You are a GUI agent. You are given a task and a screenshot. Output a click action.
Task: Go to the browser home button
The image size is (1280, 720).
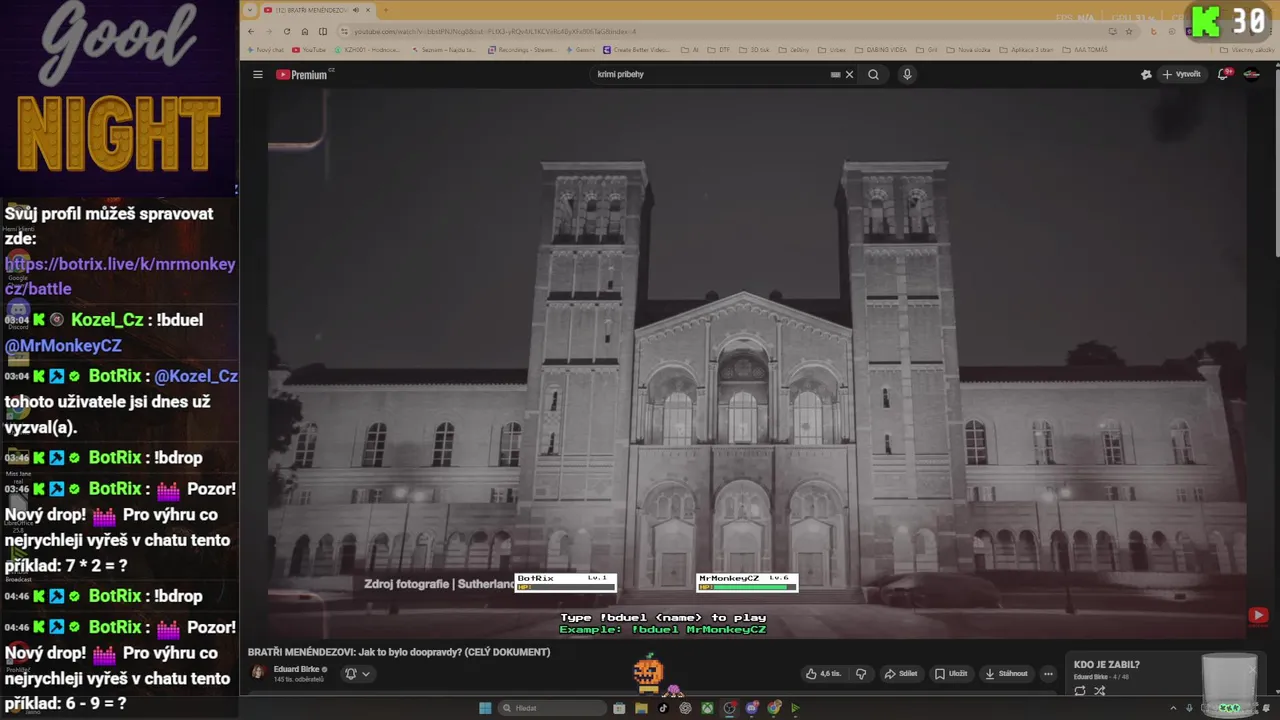(x=305, y=31)
